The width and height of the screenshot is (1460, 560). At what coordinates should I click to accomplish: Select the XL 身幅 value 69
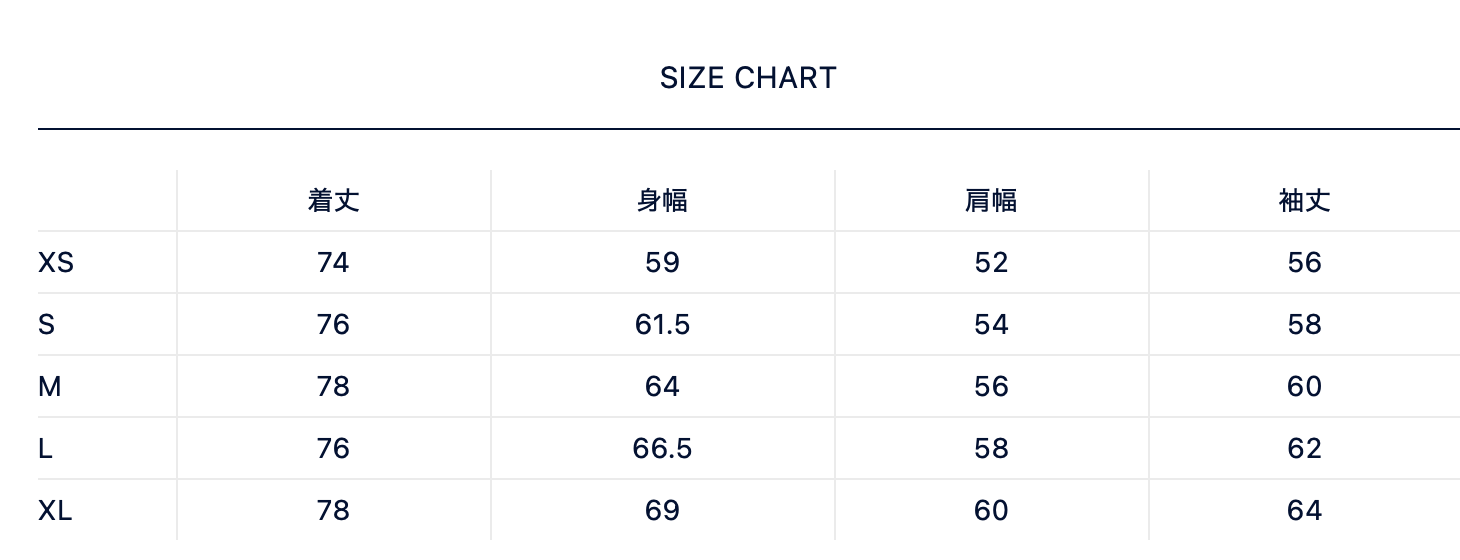pos(662,511)
